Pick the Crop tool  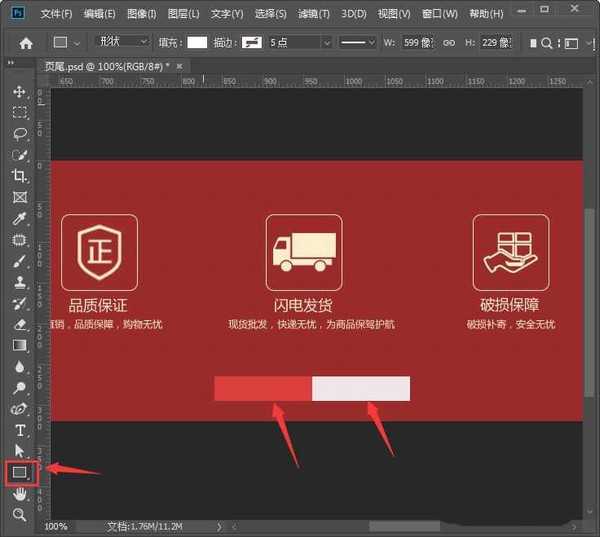[x=19, y=176]
